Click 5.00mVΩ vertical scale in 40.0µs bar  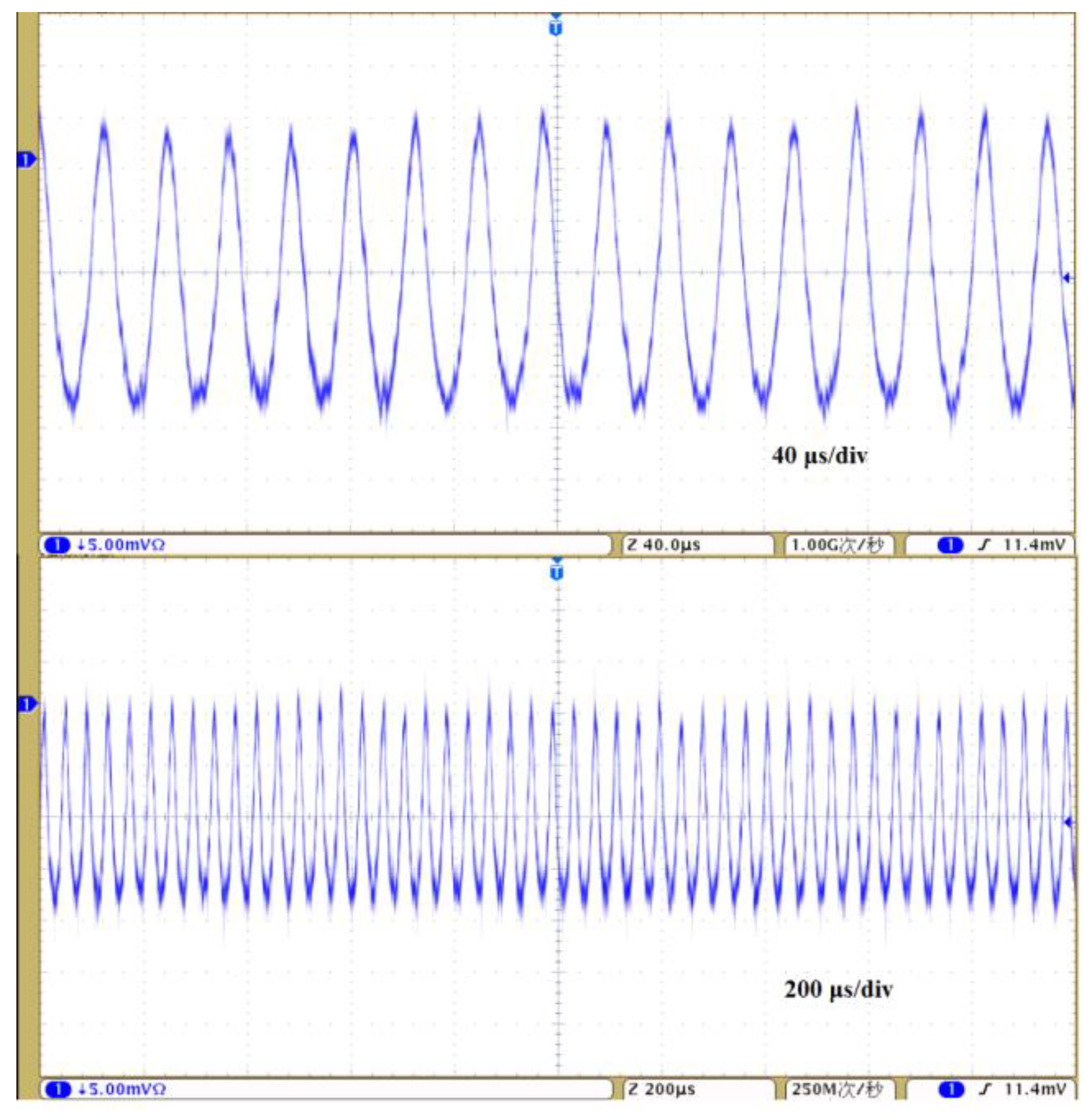(x=125, y=545)
